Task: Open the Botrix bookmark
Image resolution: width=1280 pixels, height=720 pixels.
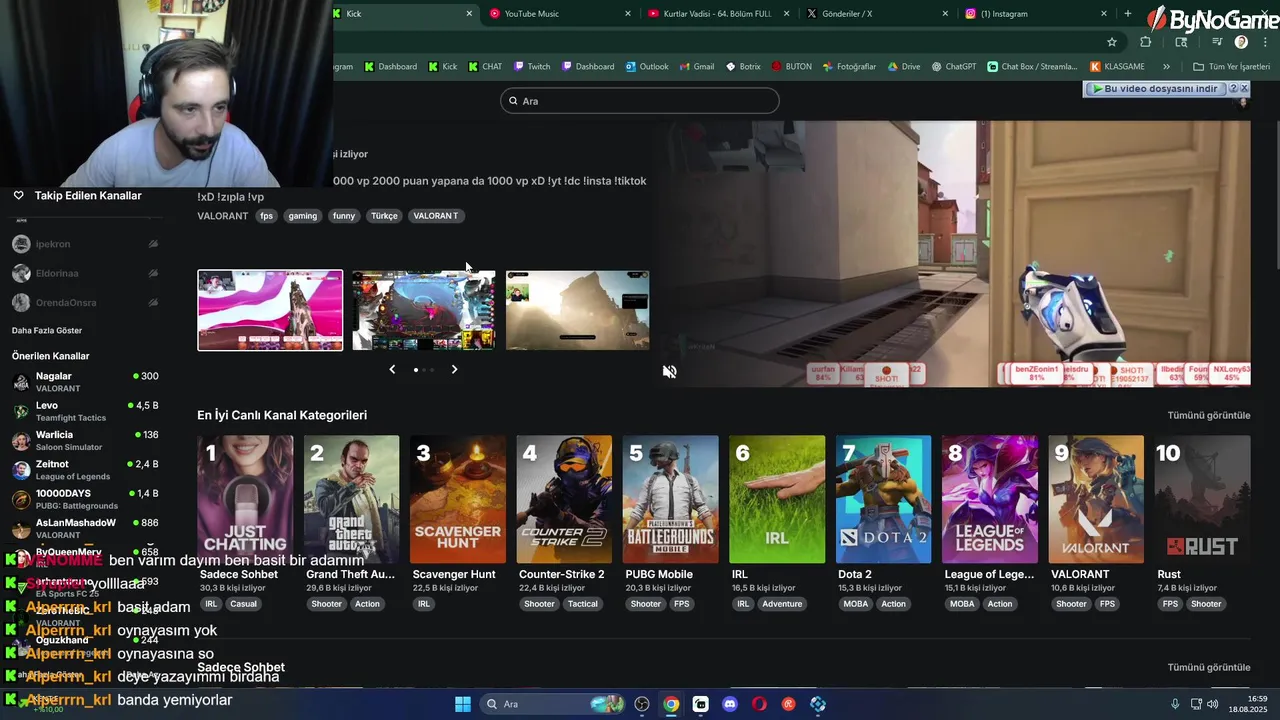Action: (x=743, y=67)
